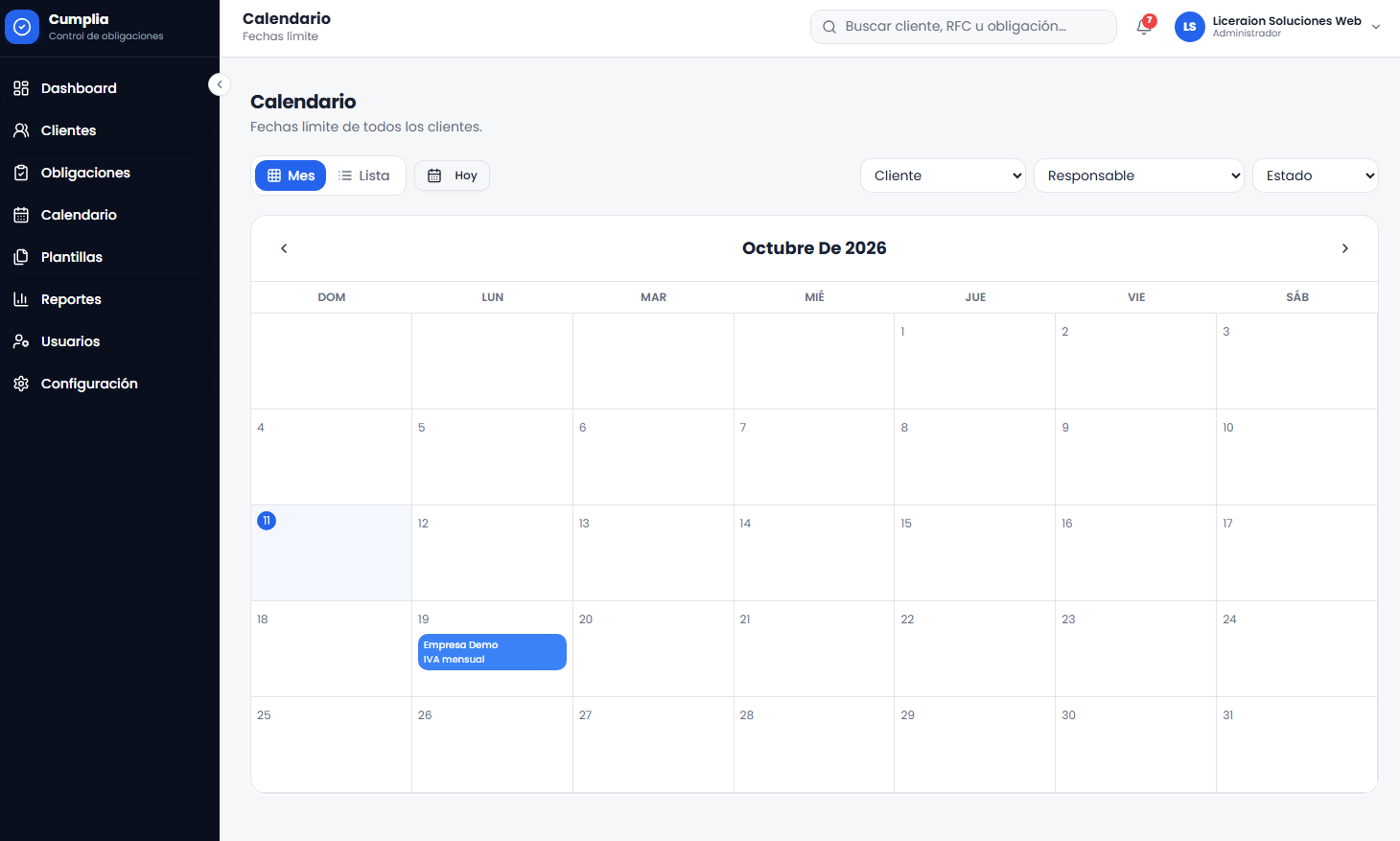Screen dimensions: 1400x841
Task: Click the Calendario icon in the sidebar
Action: [x=21, y=215]
